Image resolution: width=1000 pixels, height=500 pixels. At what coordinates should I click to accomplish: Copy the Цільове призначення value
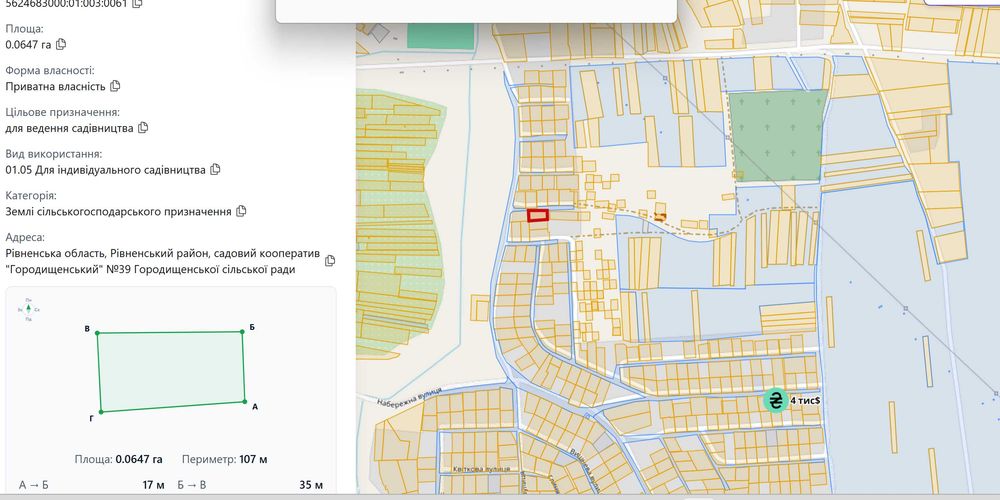pyautogui.click(x=143, y=128)
